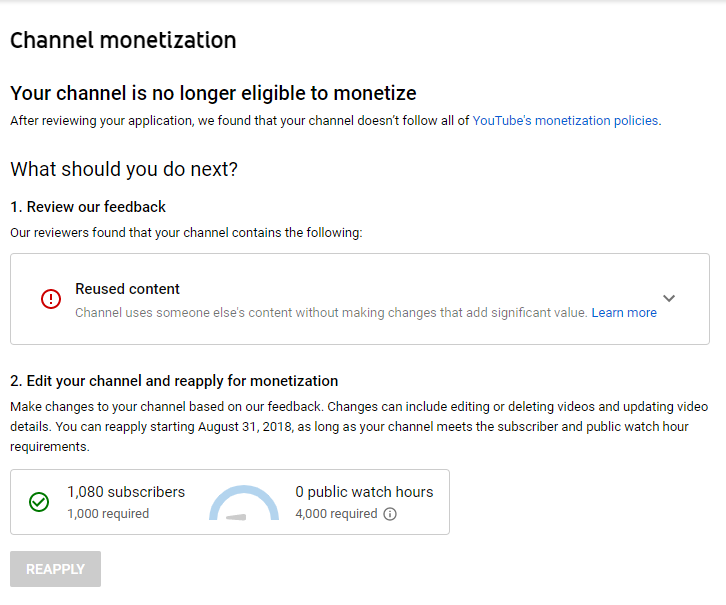Click the green subscribers checkmark icon
726x605 pixels.
(39, 502)
